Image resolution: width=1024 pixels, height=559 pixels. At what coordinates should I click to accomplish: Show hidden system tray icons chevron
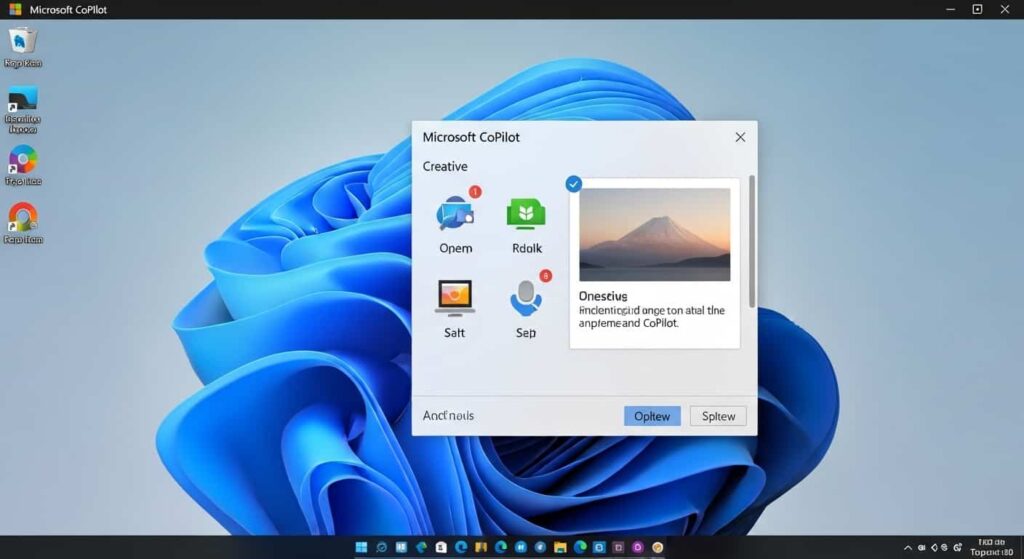point(907,548)
